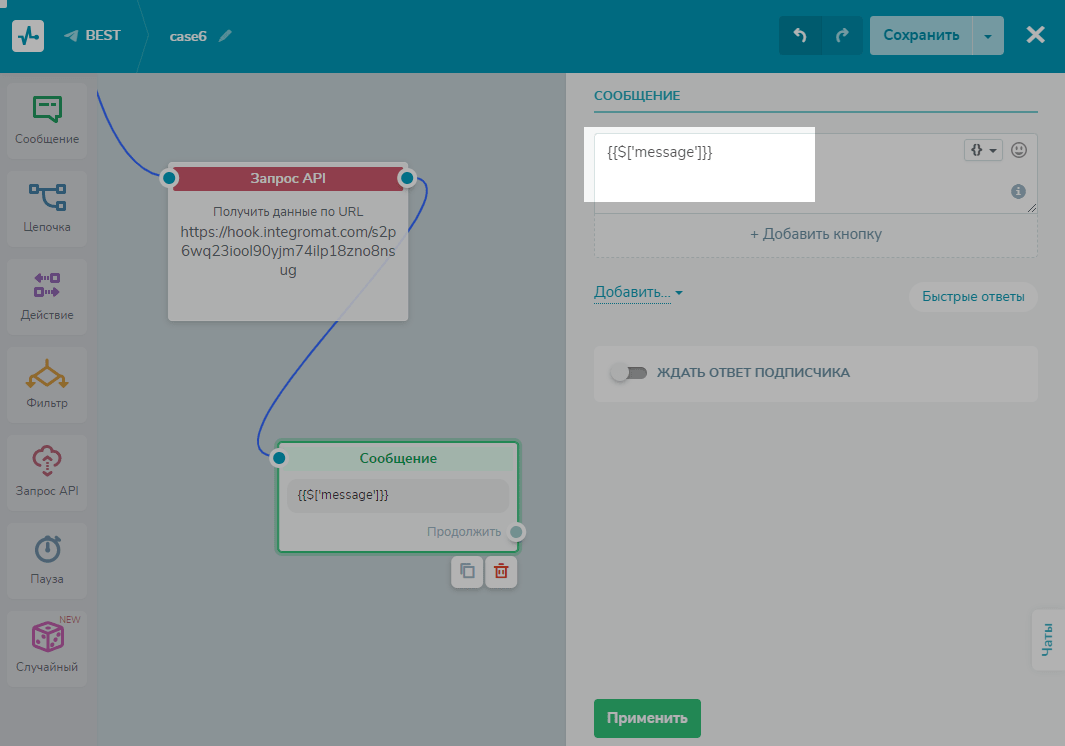Add a Пауза block from sidebar
The width and height of the screenshot is (1065, 746).
[x=47, y=560]
